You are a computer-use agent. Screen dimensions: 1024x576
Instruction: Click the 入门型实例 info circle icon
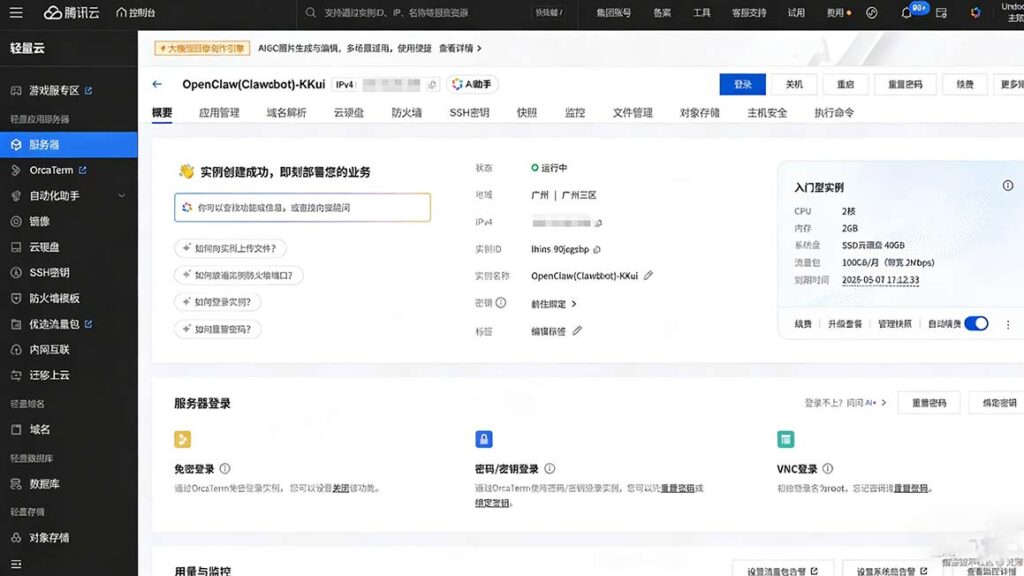coord(1008,185)
